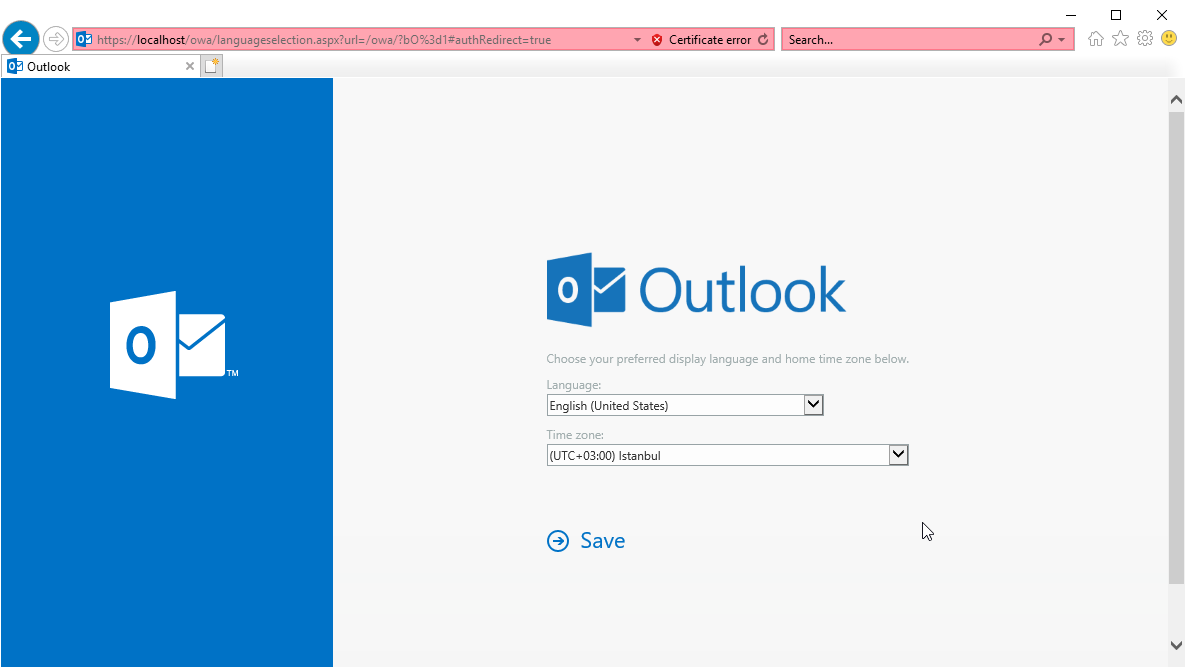Click the scrollbar down arrow
This screenshot has width=1186, height=668.
point(1176,645)
